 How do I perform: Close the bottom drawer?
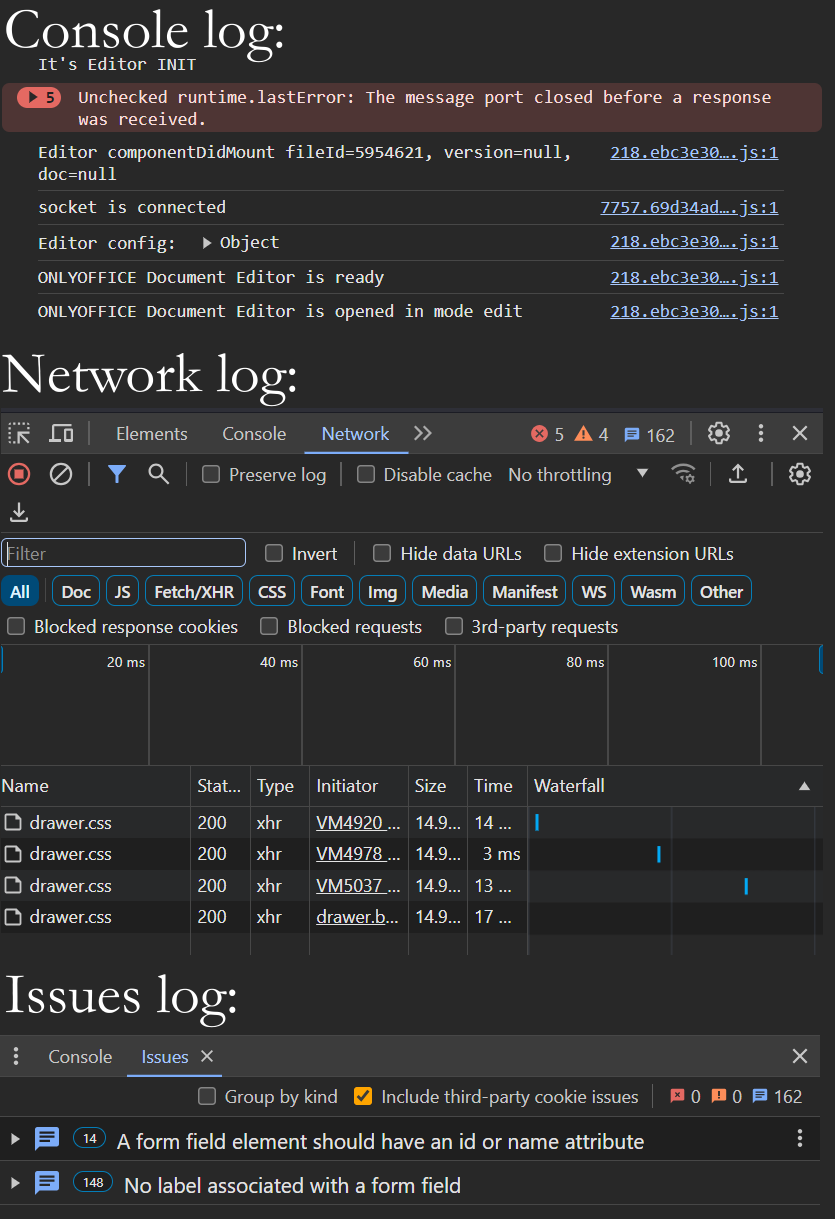800,1056
